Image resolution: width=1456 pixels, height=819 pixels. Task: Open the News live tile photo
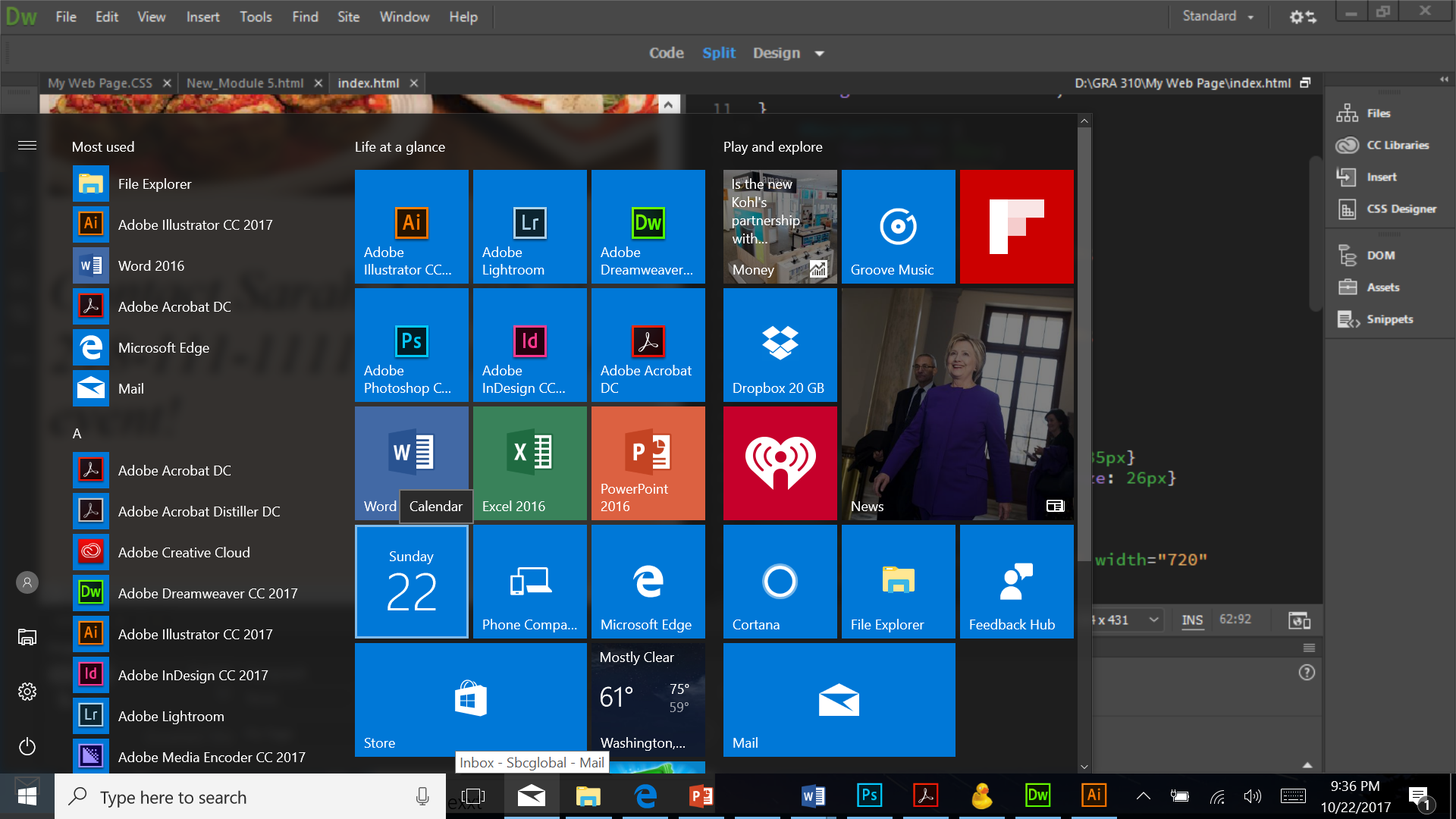pyautogui.click(x=958, y=404)
